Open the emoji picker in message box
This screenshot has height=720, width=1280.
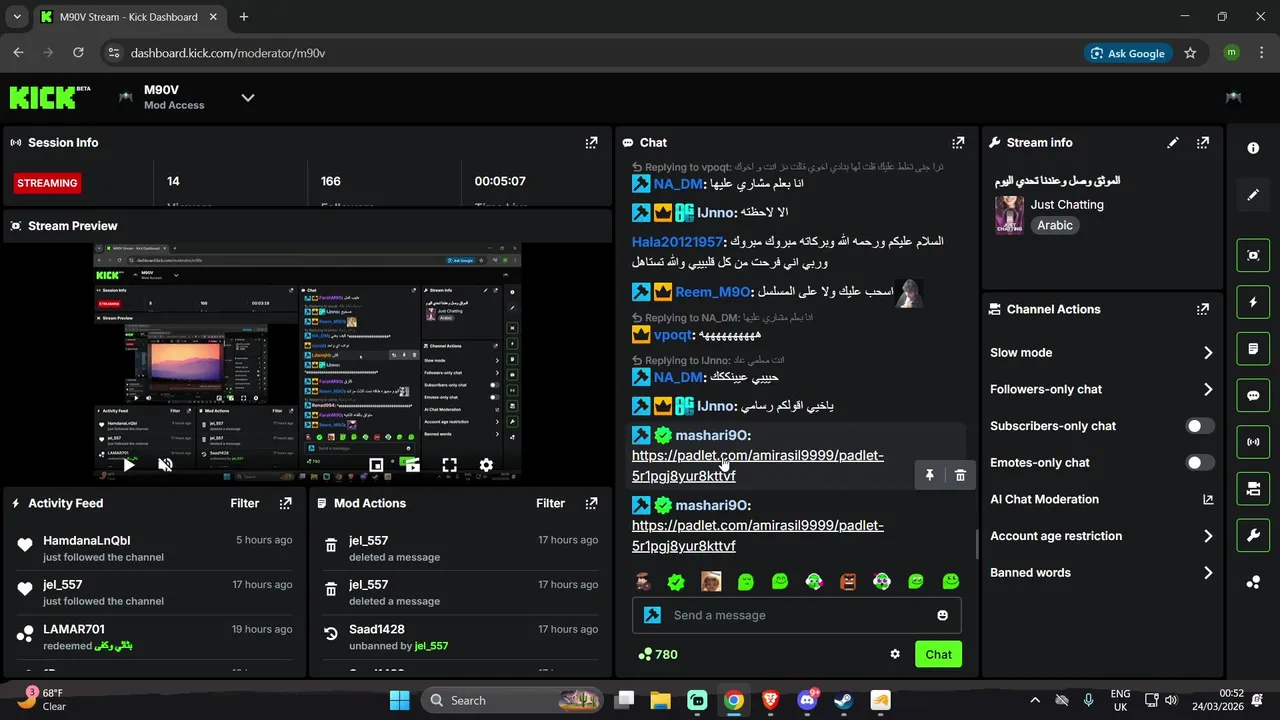[x=942, y=615]
